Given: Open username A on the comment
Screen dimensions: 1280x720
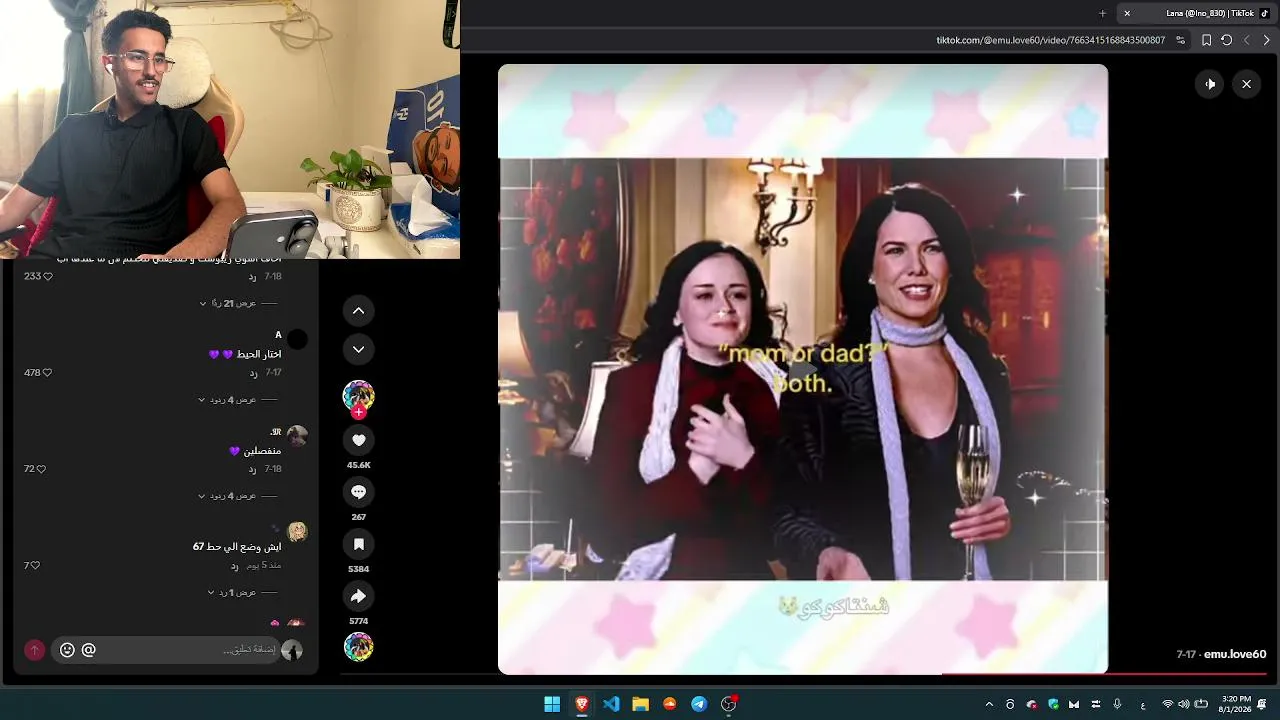Looking at the screenshot, I should point(278,335).
